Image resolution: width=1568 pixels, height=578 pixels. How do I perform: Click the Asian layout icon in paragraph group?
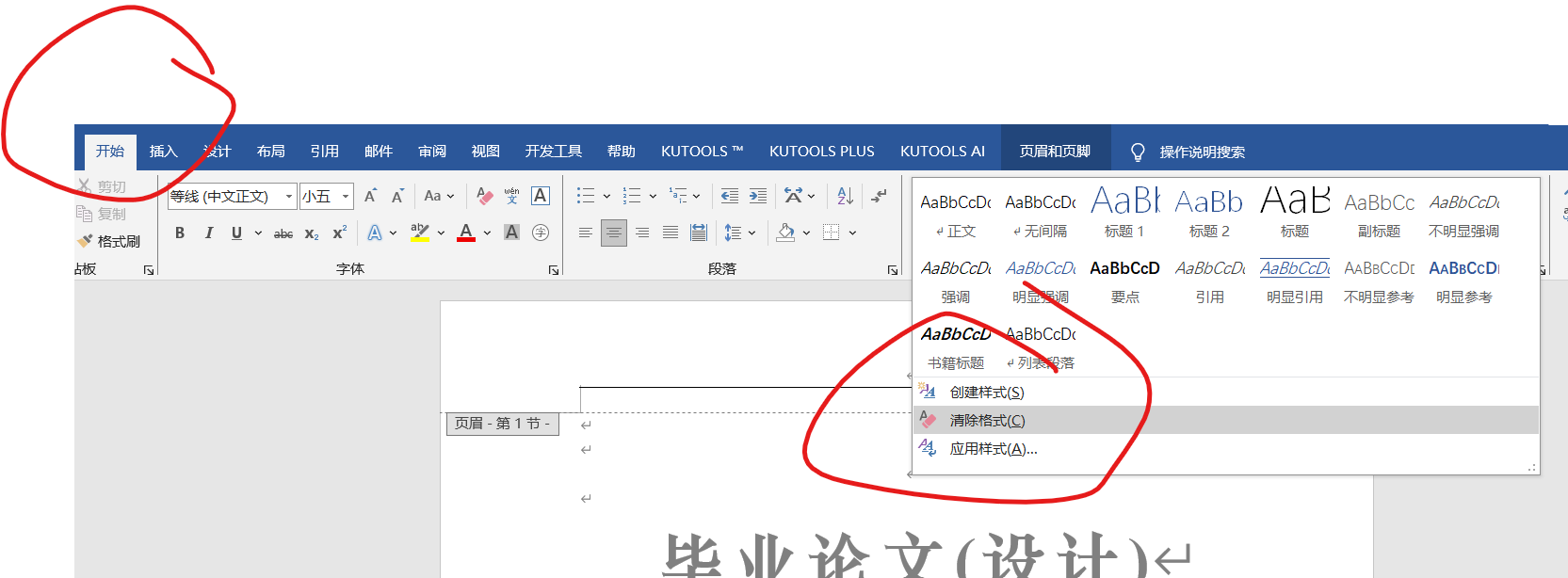coord(794,196)
